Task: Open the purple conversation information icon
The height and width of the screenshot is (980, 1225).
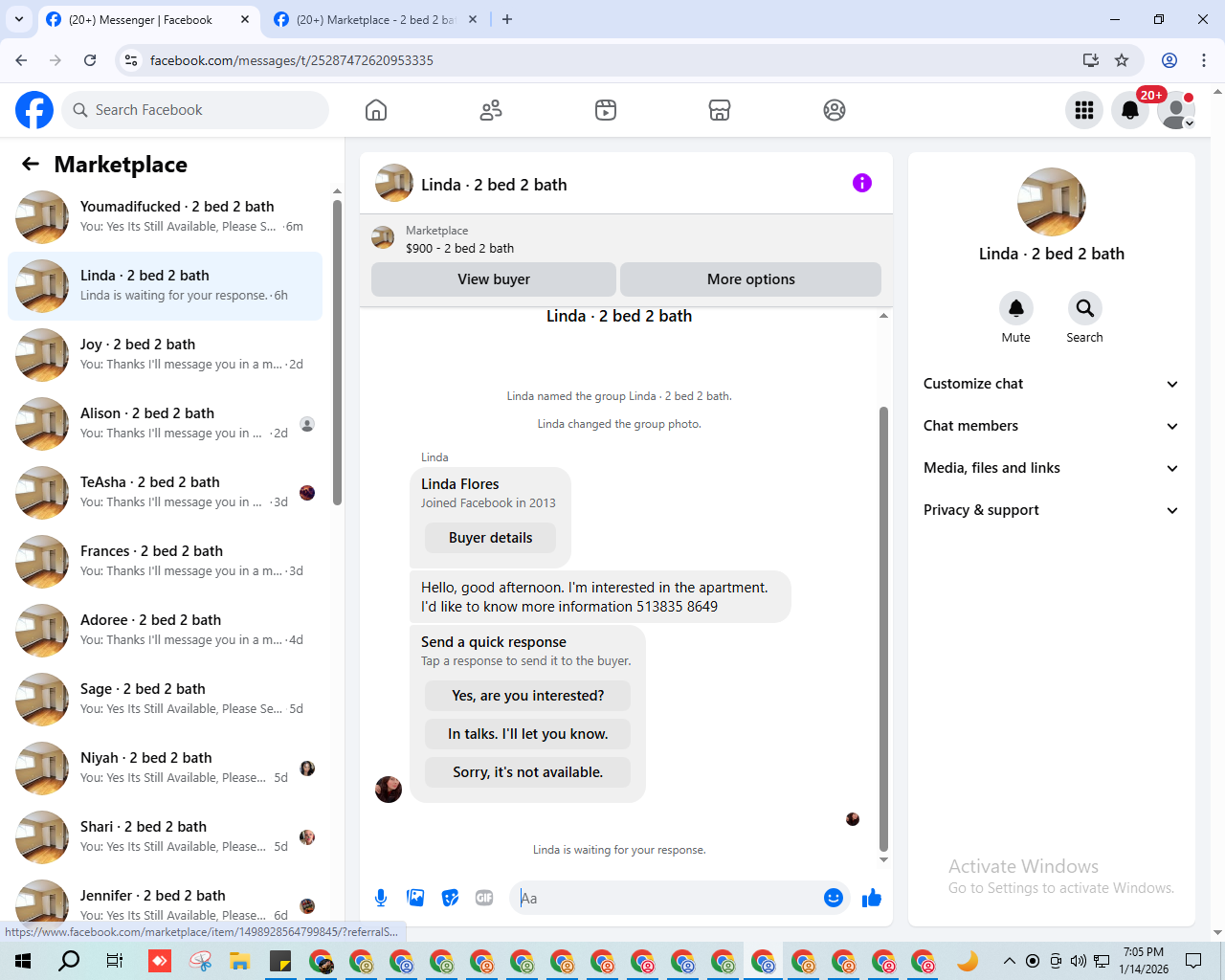Action: [862, 183]
